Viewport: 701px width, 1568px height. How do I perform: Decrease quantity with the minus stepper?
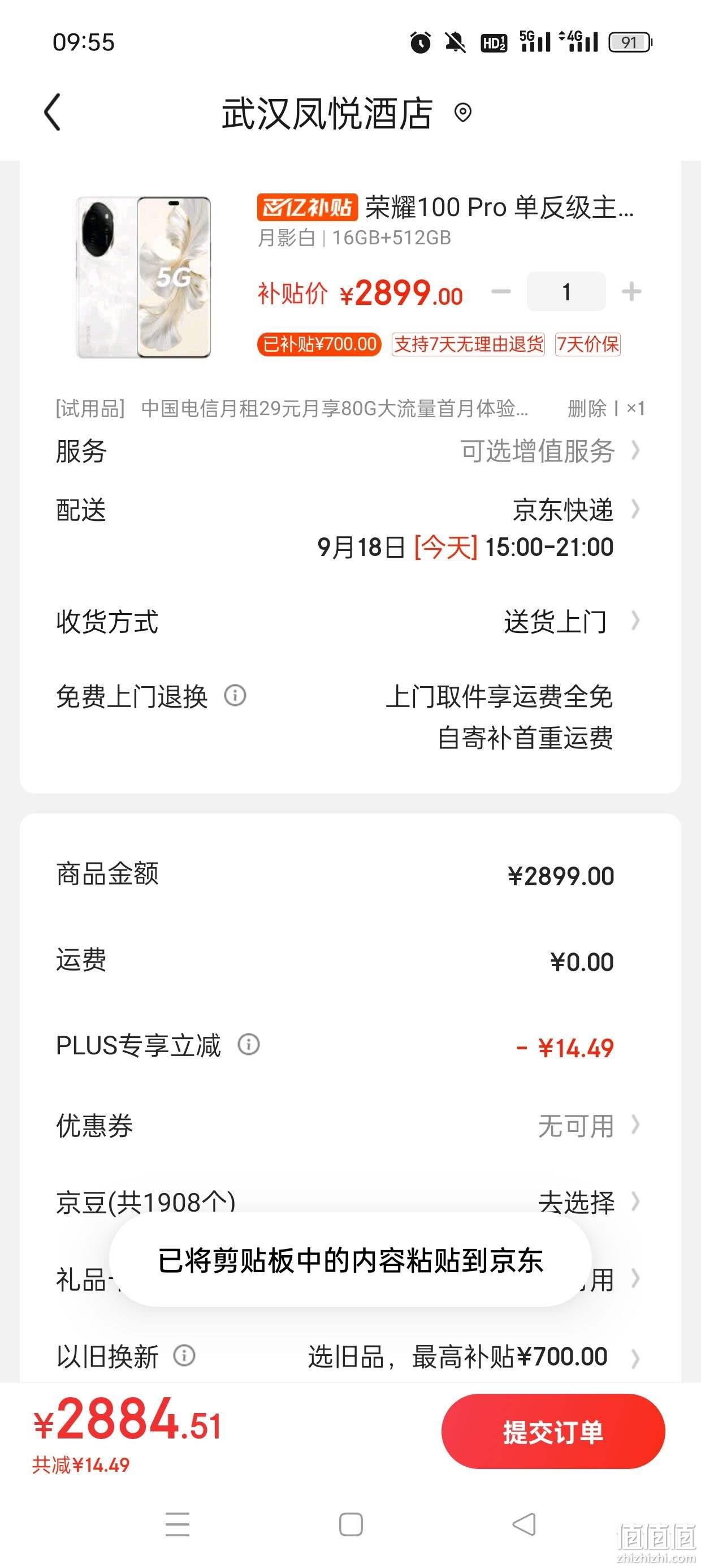(501, 291)
